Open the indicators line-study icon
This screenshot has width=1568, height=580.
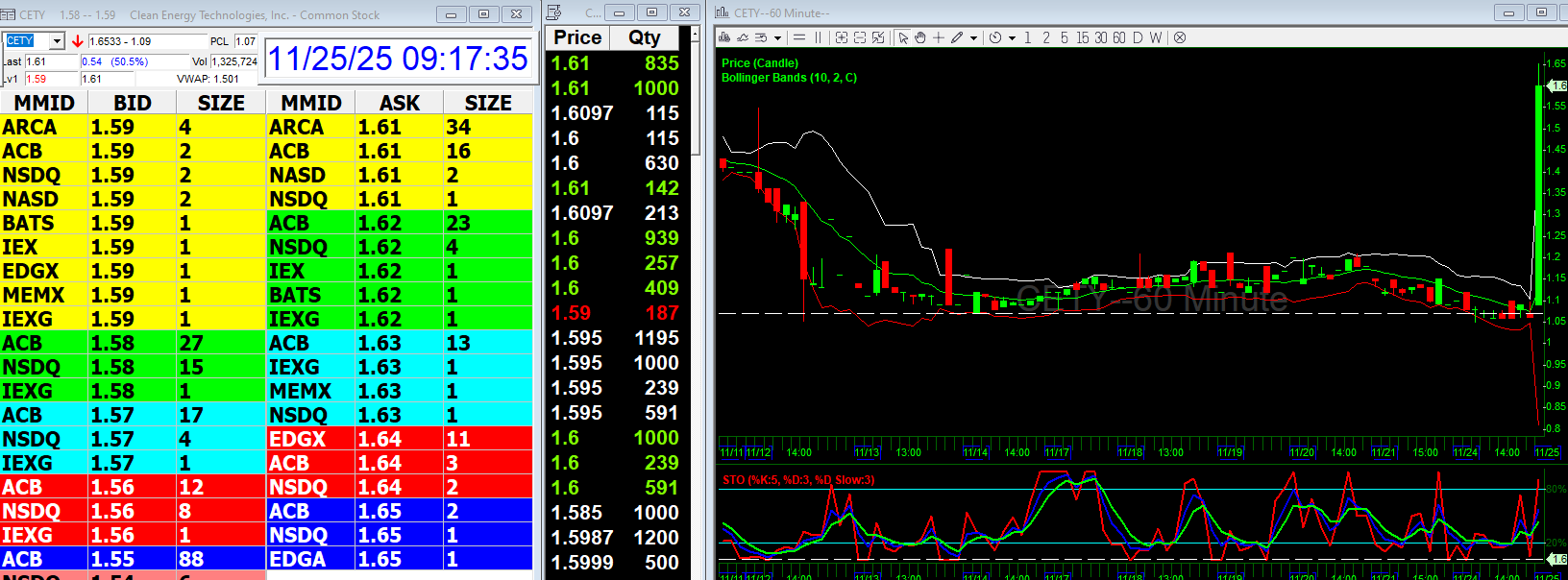(743, 37)
